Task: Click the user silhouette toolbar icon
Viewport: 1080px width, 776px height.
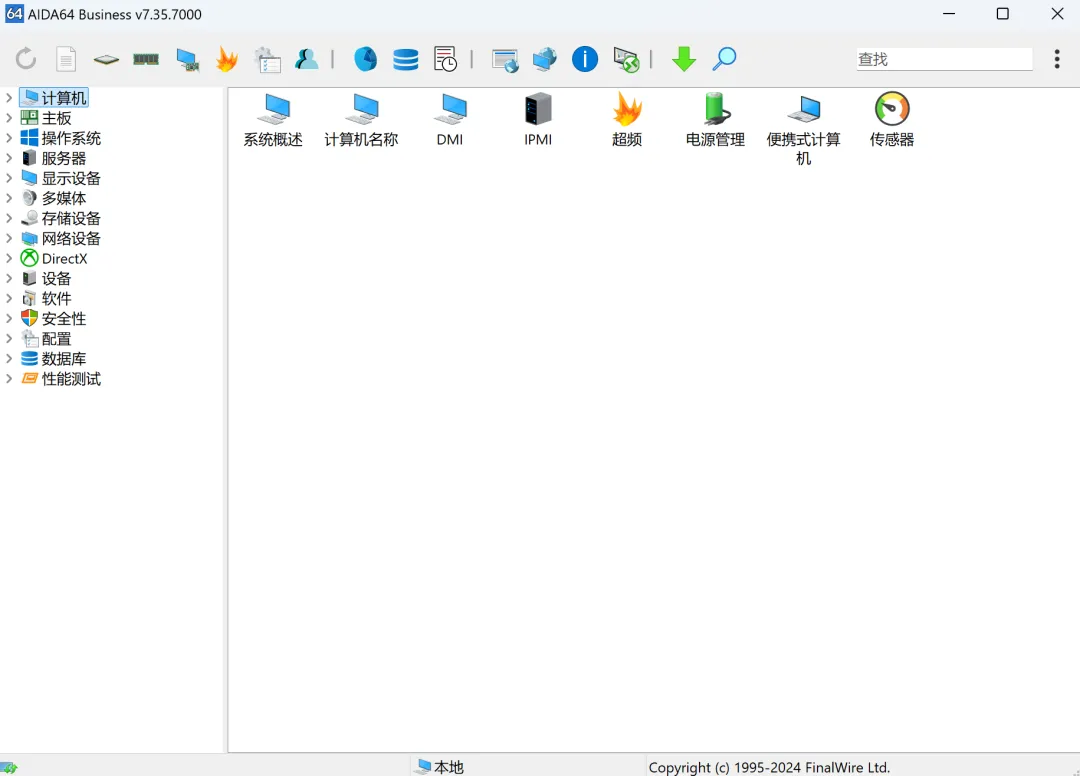Action: 307,59
